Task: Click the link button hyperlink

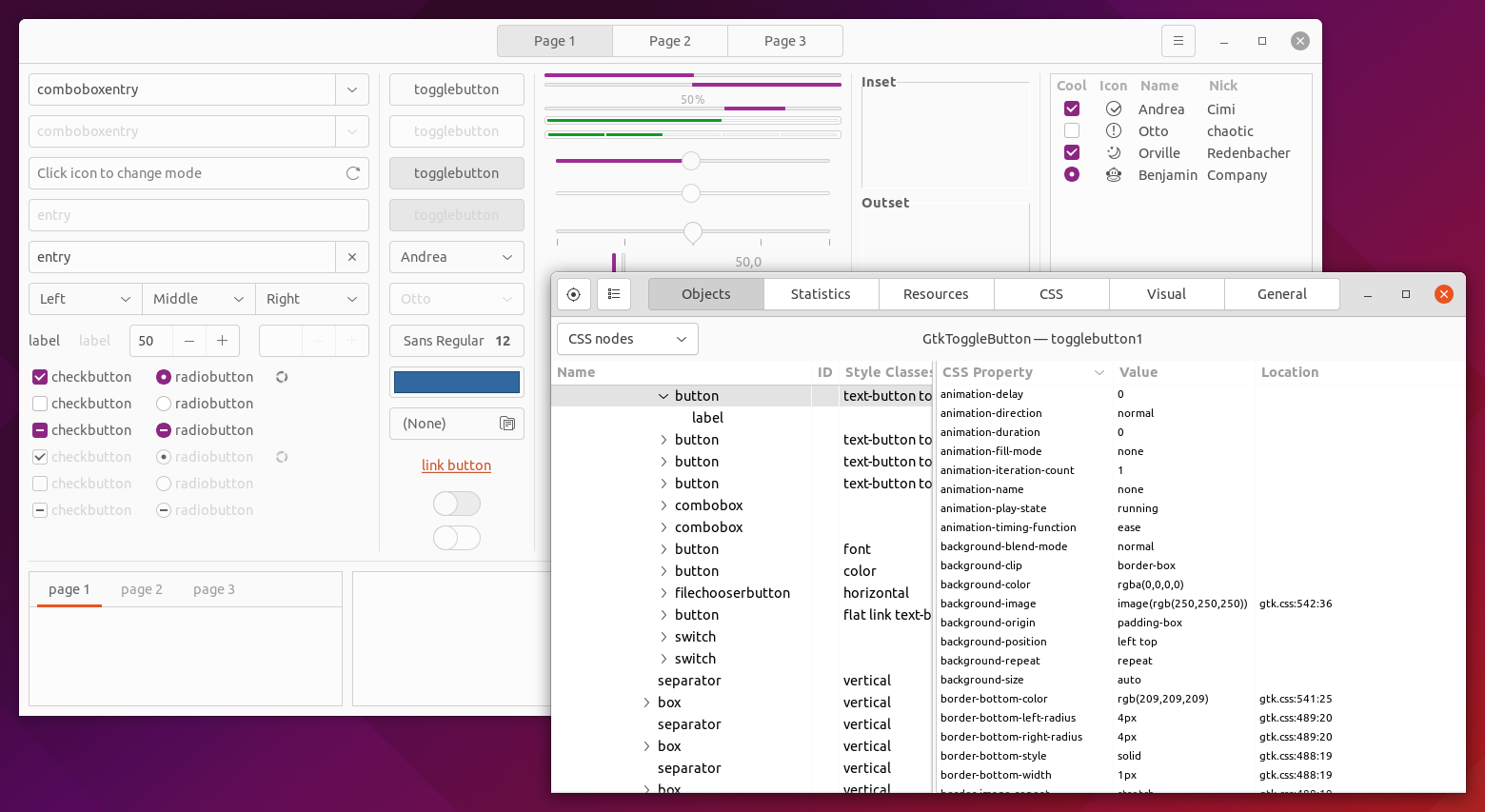Action: [456, 465]
